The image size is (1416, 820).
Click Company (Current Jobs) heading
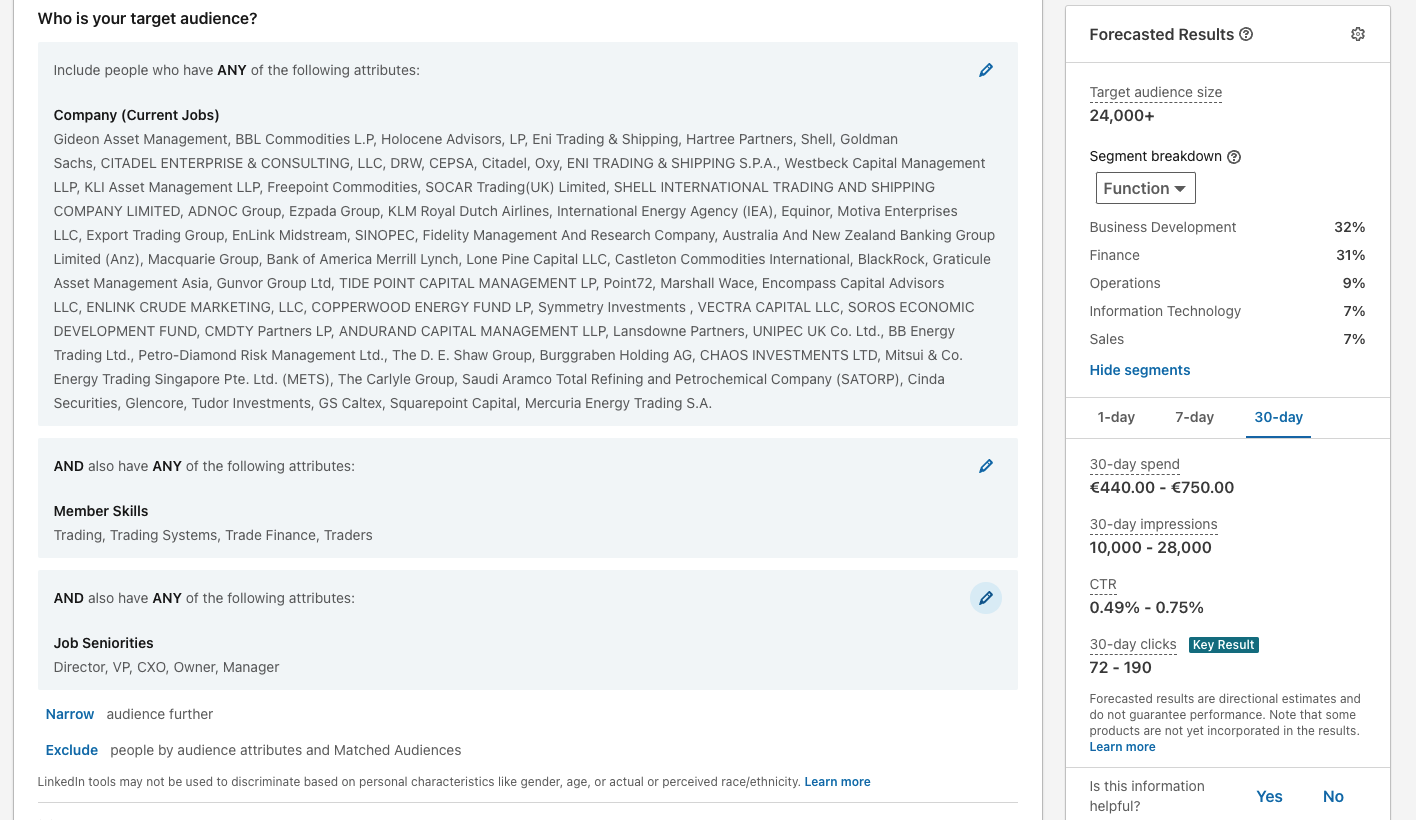137,115
